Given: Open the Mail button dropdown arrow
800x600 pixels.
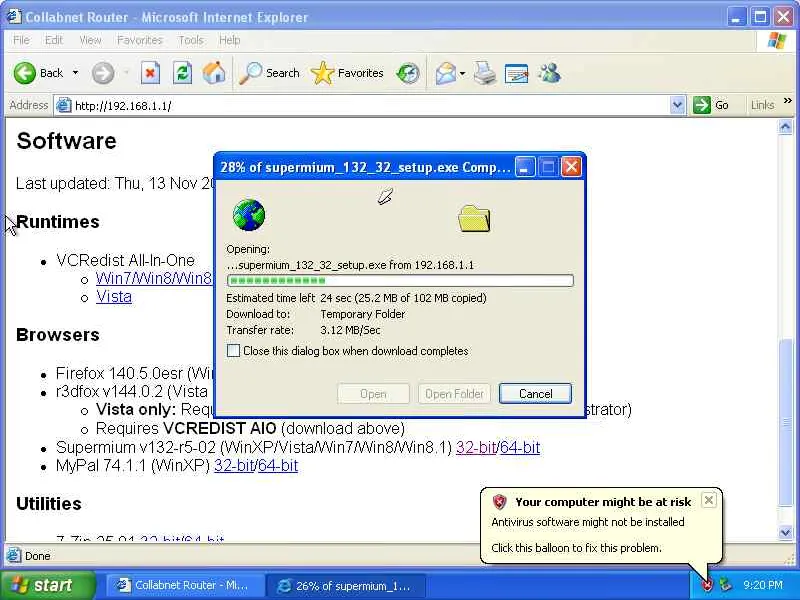Looking at the screenshot, I should coord(462,73).
